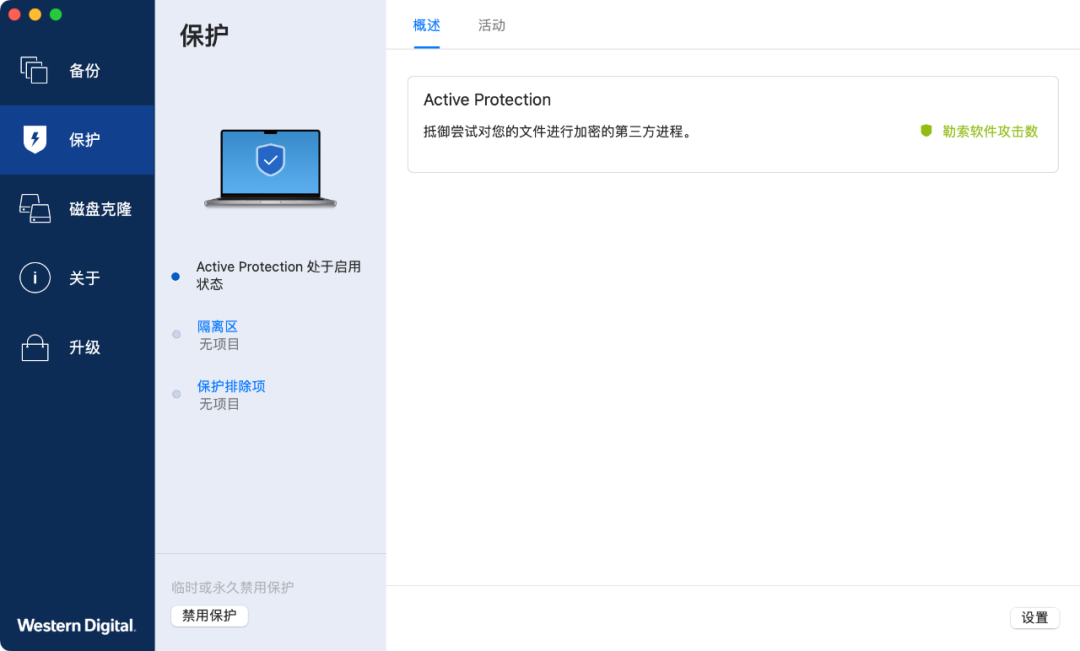Close the window with red button
The width and height of the screenshot is (1080, 651).
click(x=14, y=14)
